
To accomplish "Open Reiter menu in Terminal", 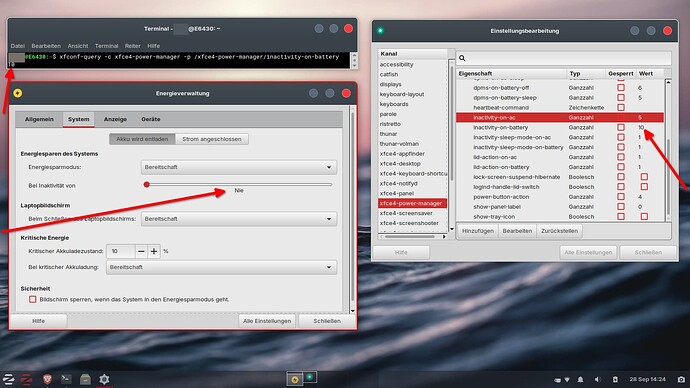I will tap(132, 46).
